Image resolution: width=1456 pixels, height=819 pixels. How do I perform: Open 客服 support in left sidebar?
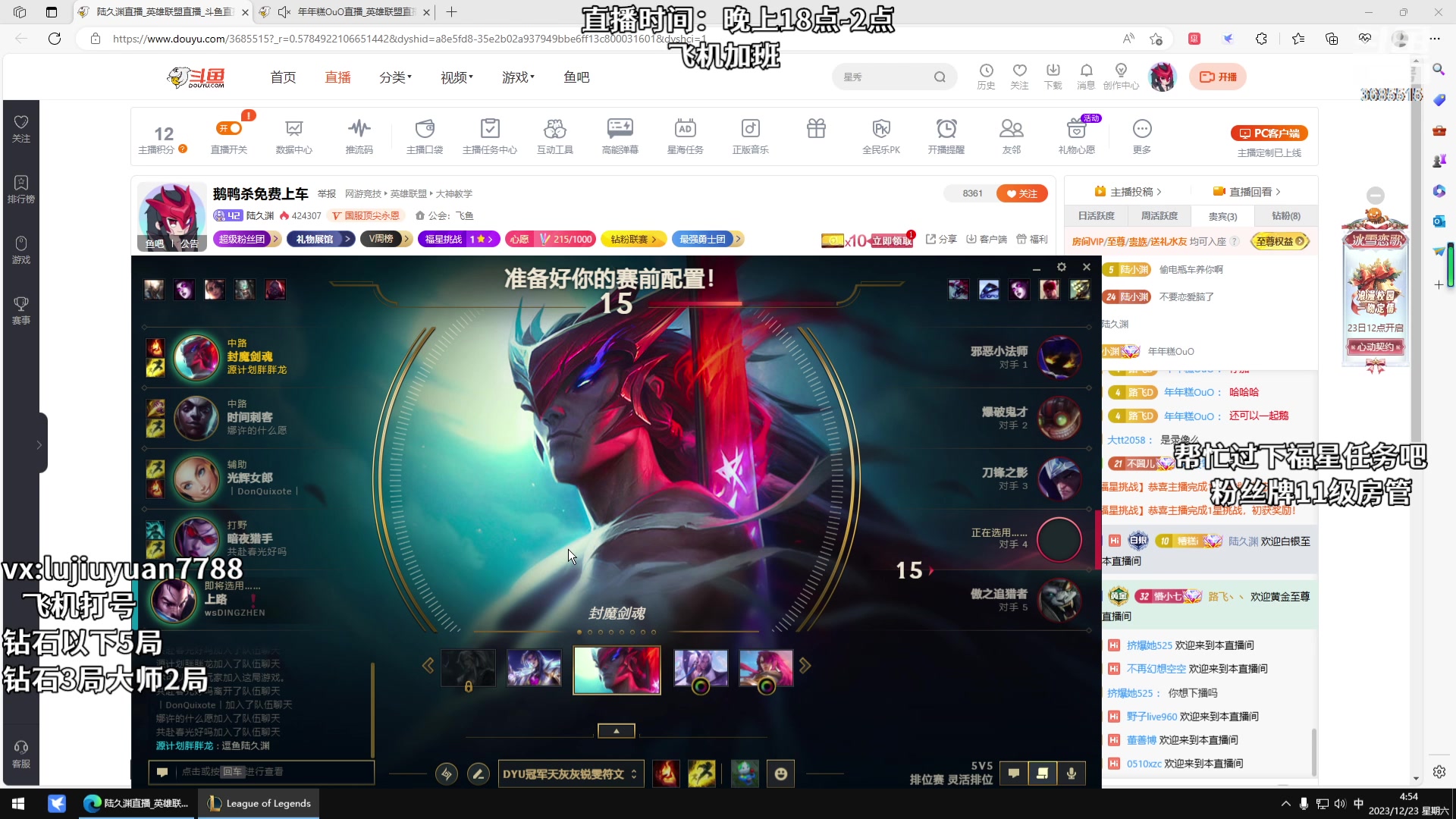point(21,754)
